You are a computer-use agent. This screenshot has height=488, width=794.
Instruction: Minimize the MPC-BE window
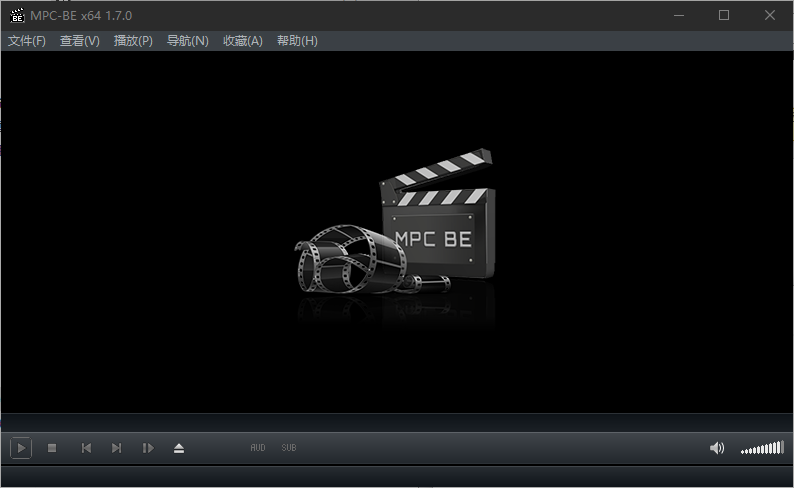coord(679,16)
